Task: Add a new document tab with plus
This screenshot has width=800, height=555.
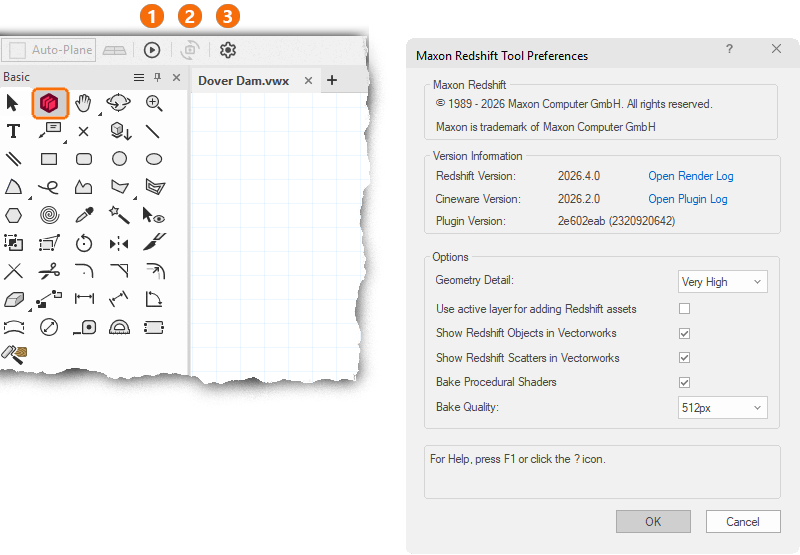Action: click(x=332, y=80)
